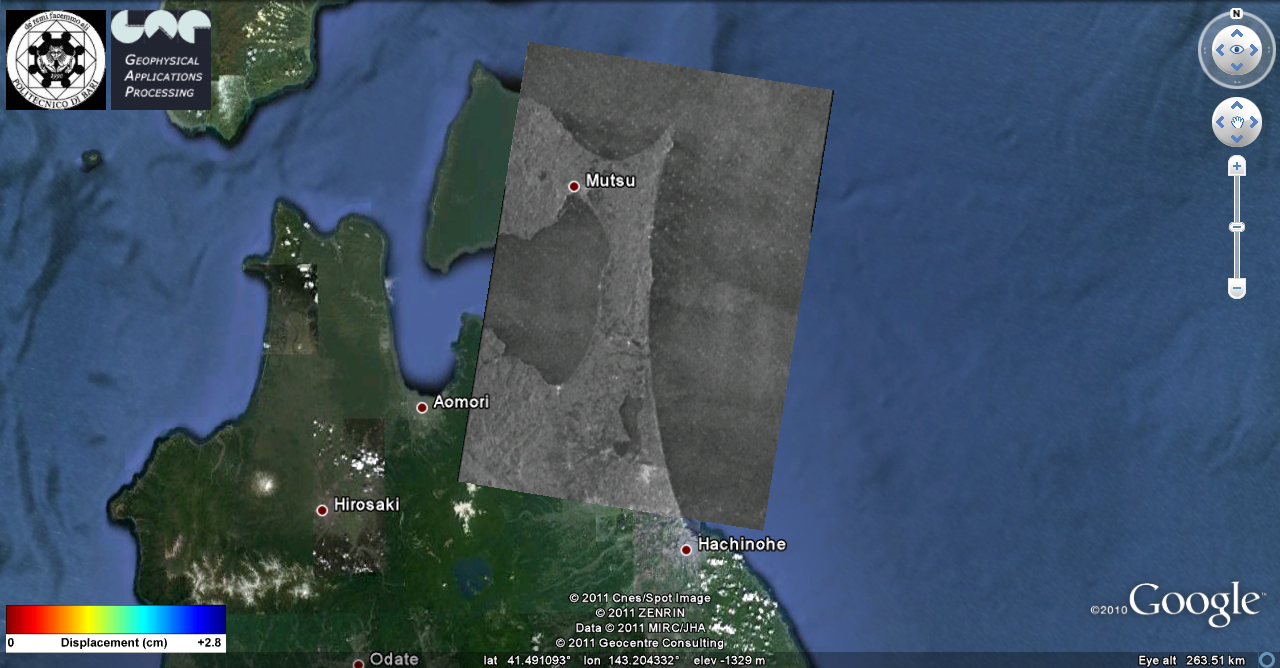Click the hand icon in the move joystick
Image resolution: width=1280 pixels, height=668 pixels.
[1237, 122]
